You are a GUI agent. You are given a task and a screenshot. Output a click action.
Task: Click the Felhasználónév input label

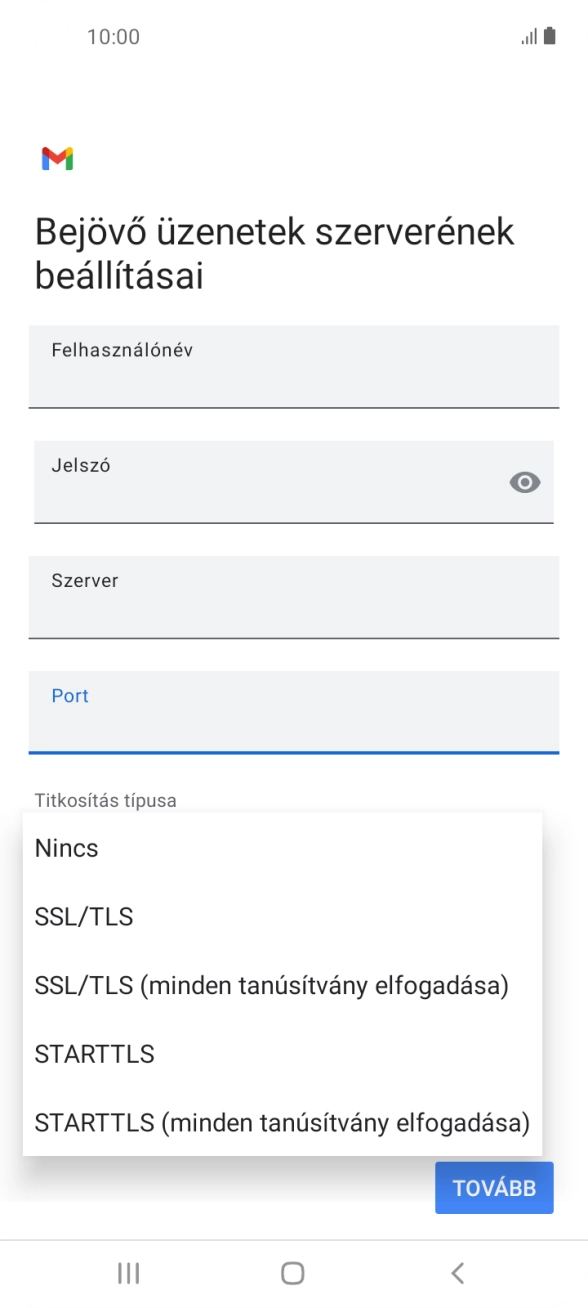(123, 350)
